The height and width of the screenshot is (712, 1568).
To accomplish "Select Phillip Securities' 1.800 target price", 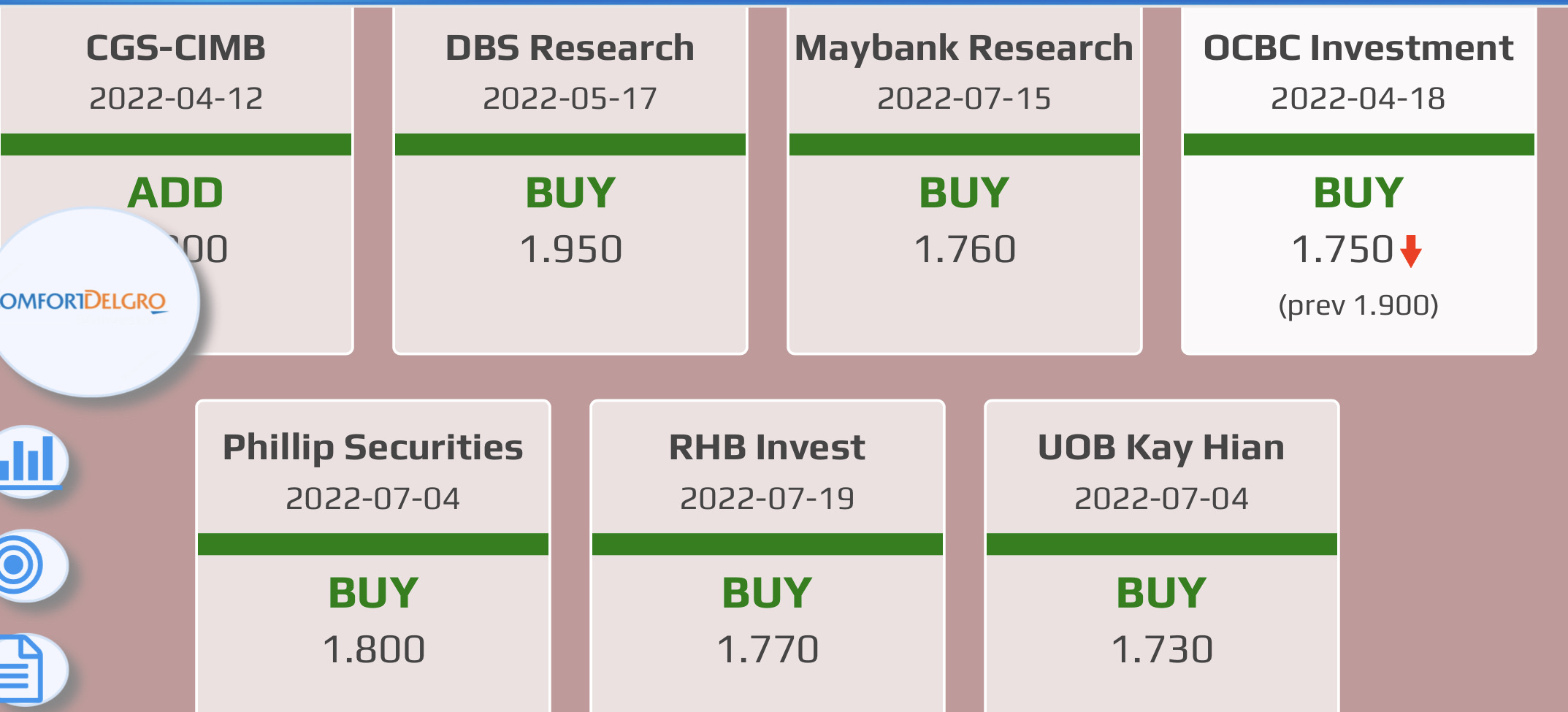I will [x=373, y=649].
